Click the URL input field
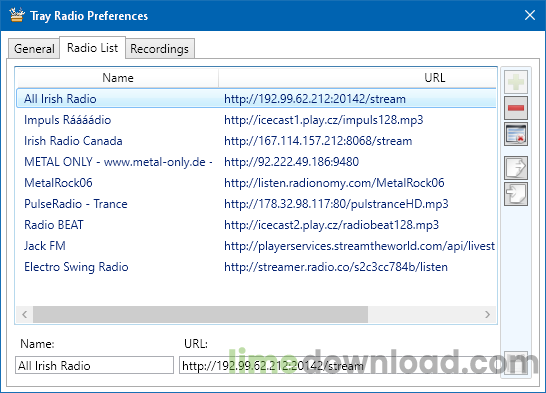This screenshot has width=546, height=393. (x=338, y=365)
